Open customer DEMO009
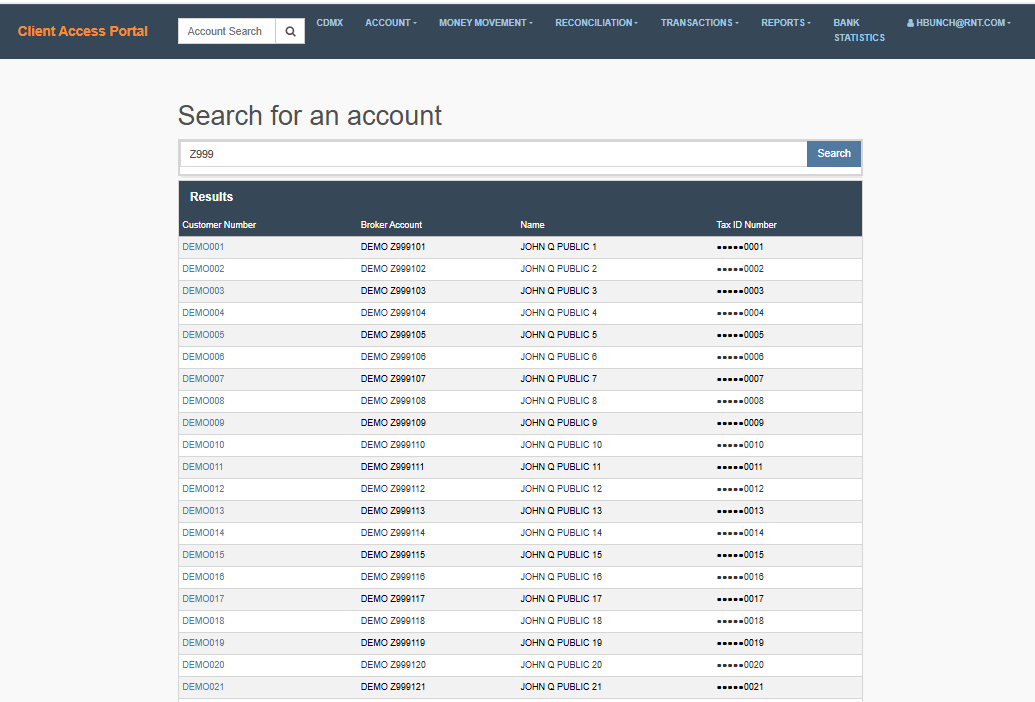 point(203,423)
